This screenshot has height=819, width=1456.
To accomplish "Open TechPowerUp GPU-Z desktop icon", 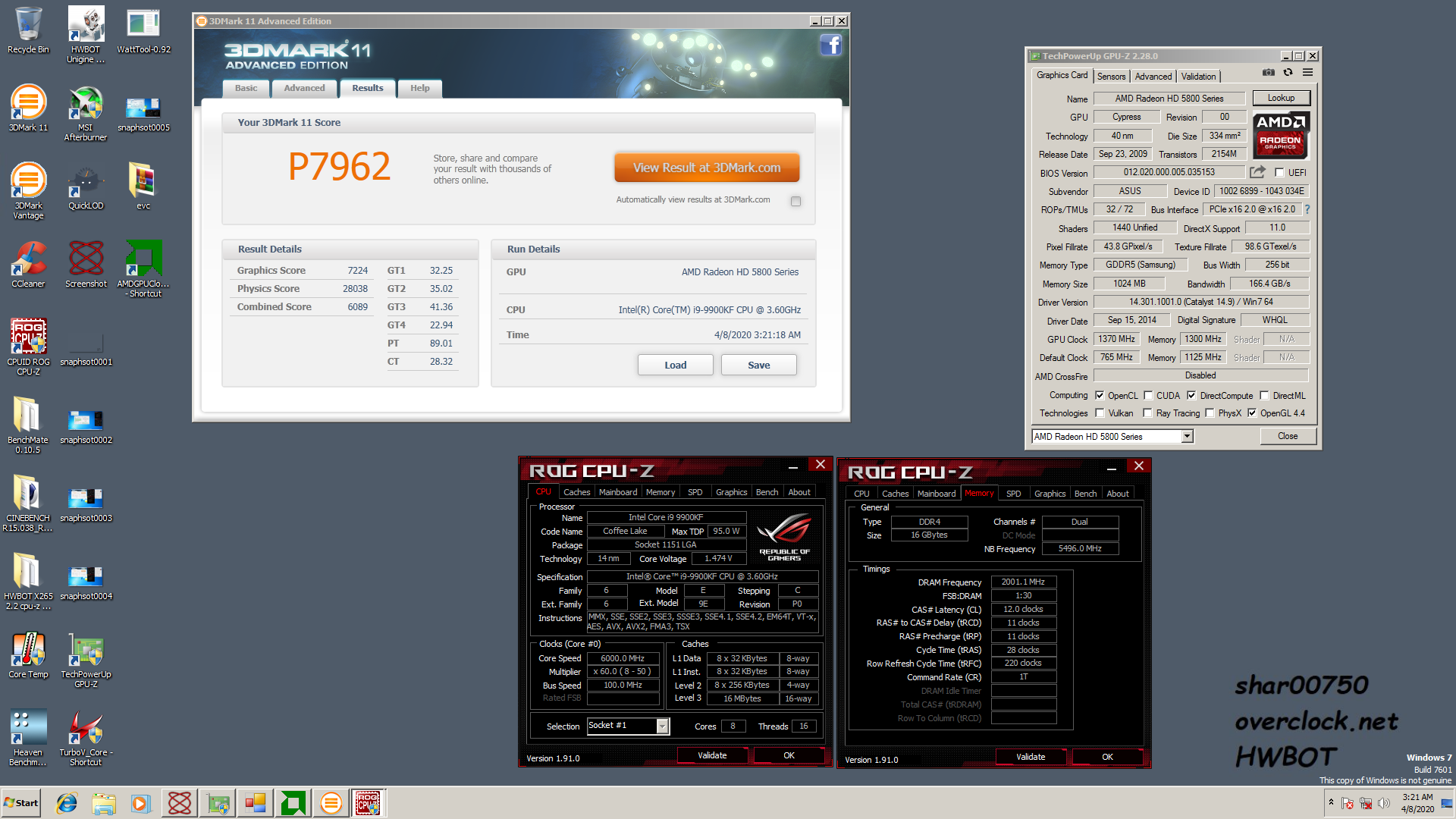I will click(86, 660).
